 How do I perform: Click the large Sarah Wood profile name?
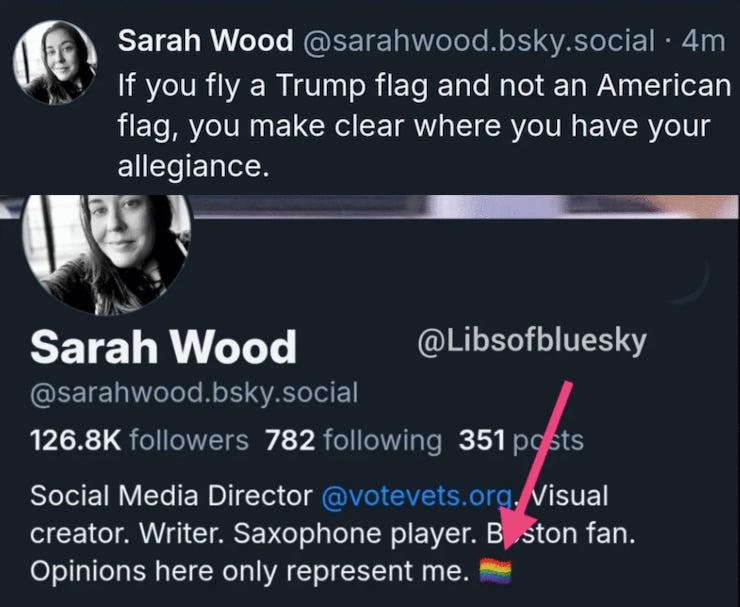point(163,347)
